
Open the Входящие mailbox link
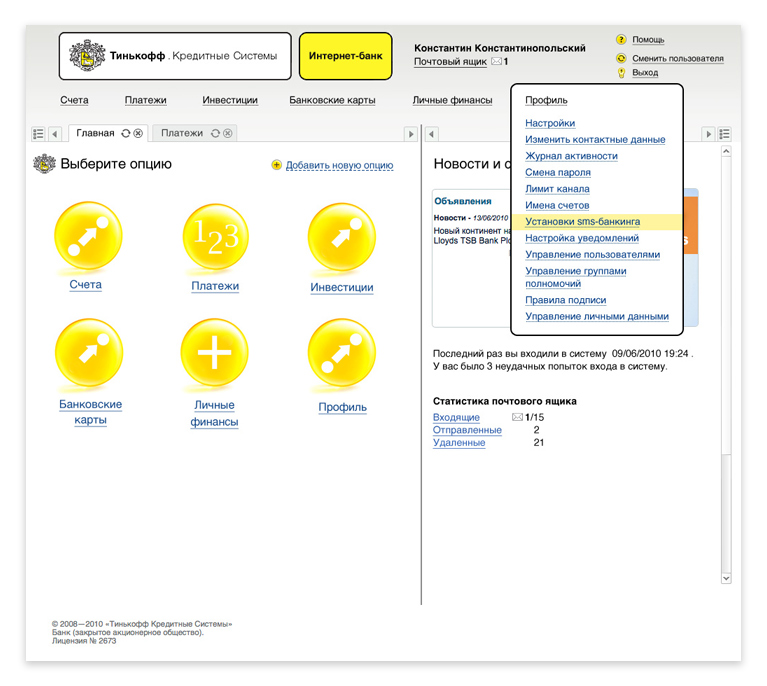tap(456, 417)
